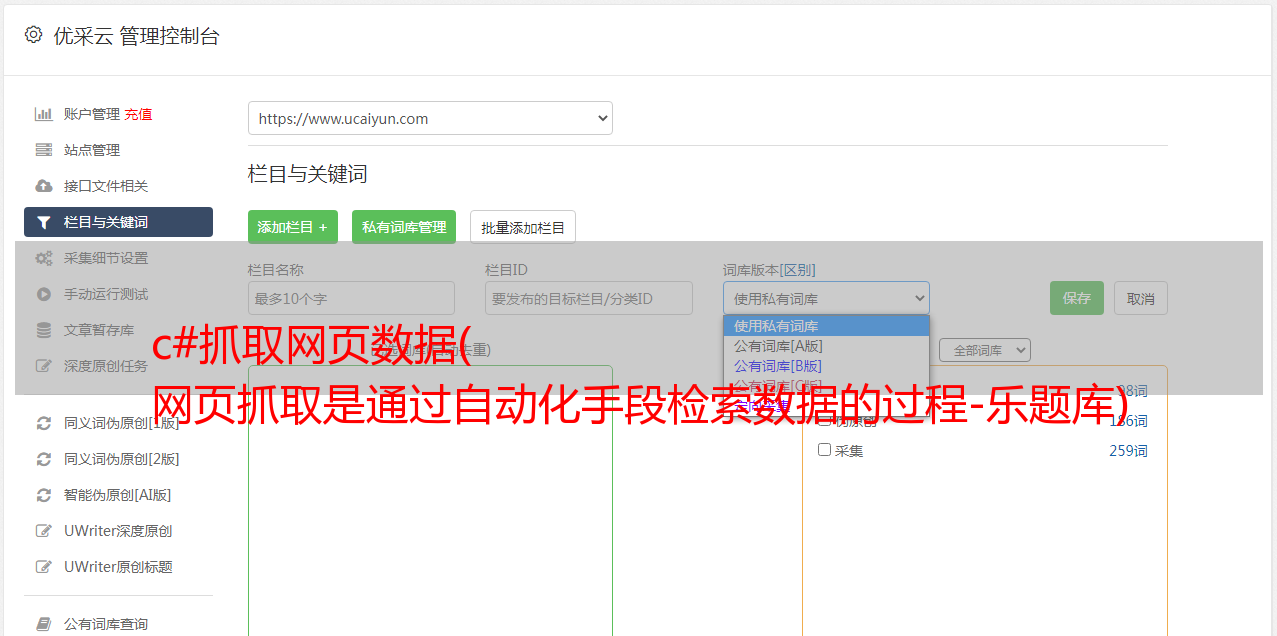Click the bar chart icon for 账户管理
This screenshot has height=636, width=1277.
(44, 114)
